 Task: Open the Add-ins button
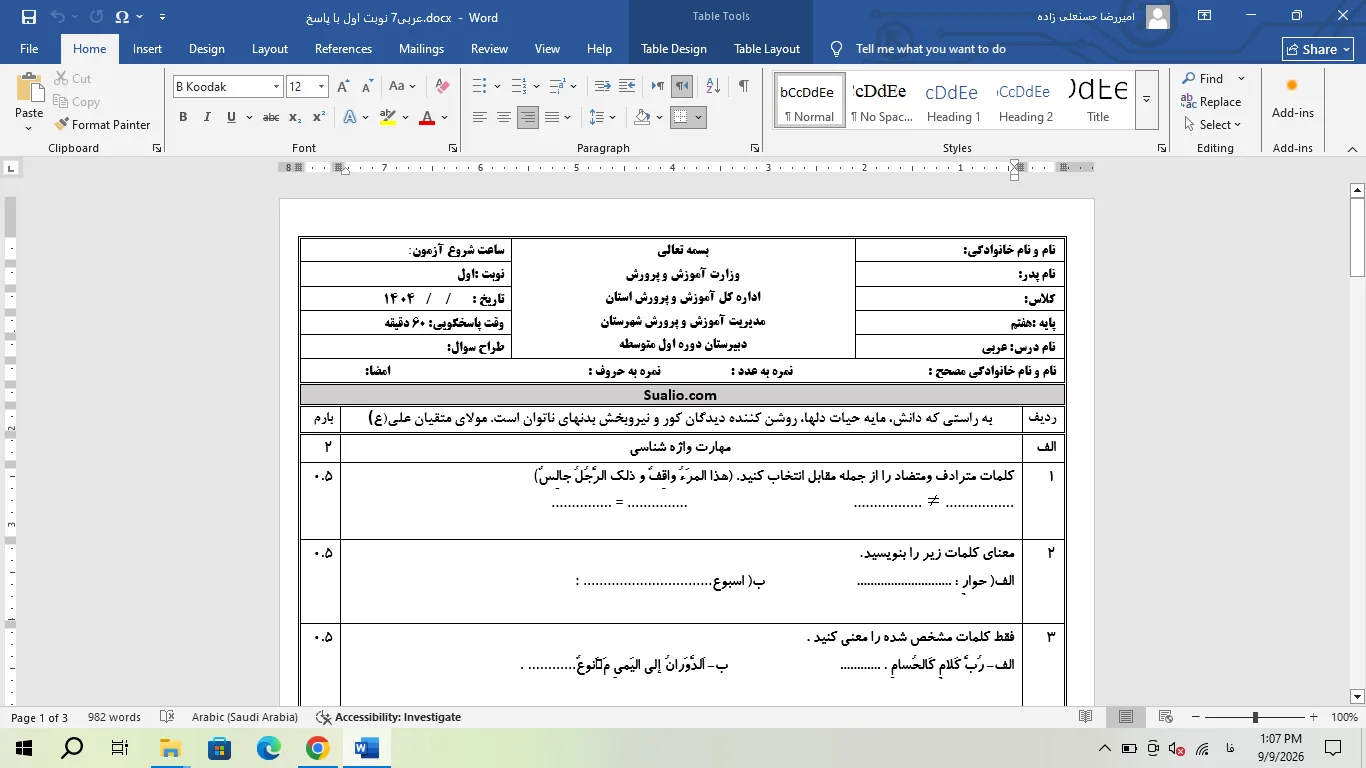point(1292,98)
